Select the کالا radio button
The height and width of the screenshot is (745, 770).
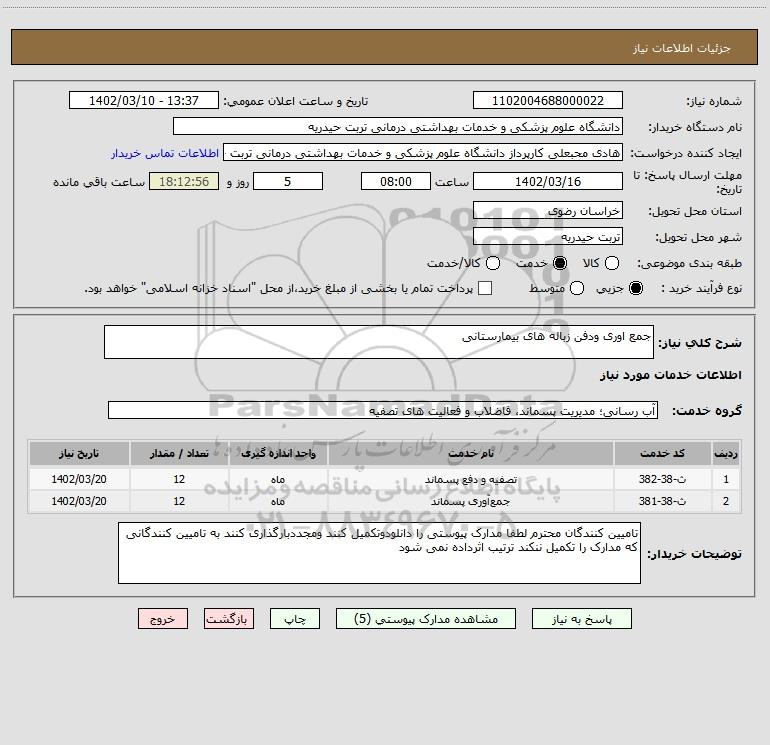611,263
